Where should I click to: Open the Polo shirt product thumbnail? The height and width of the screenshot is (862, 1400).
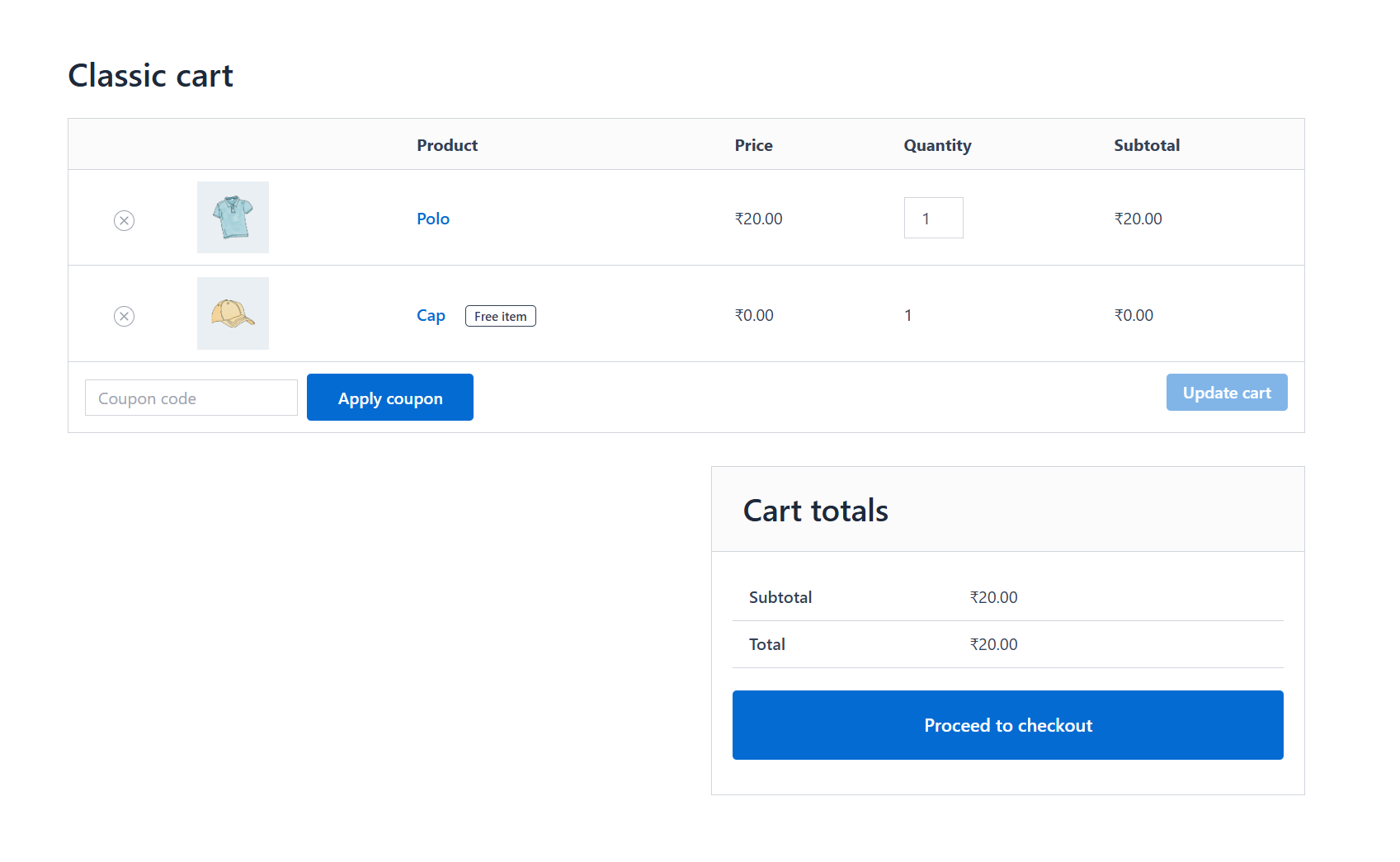[233, 217]
